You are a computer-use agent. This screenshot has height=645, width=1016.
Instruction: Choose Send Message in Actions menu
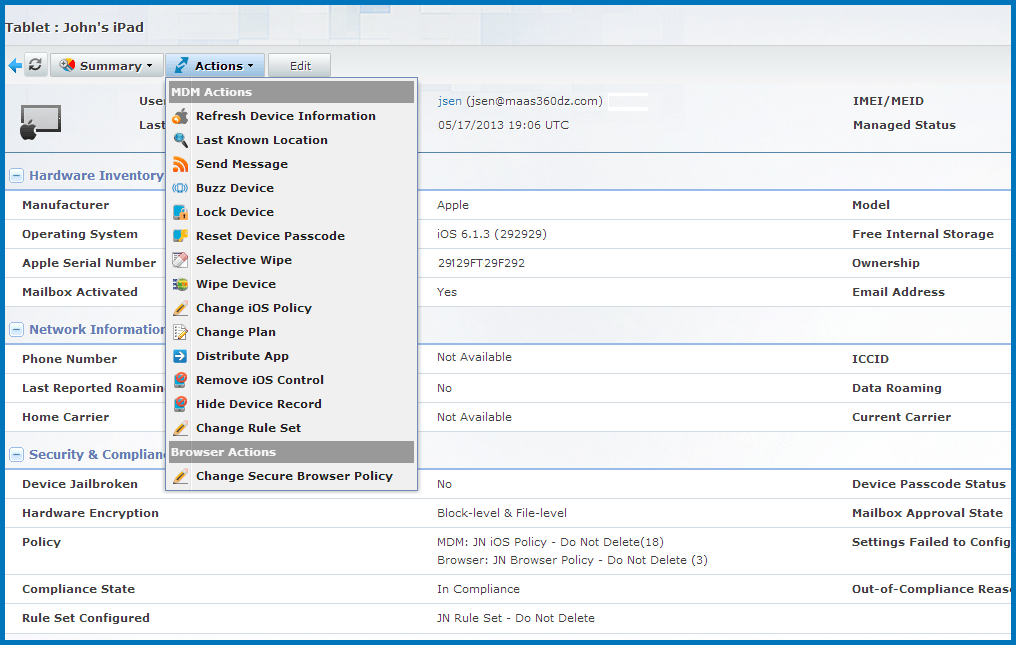(x=292, y=164)
